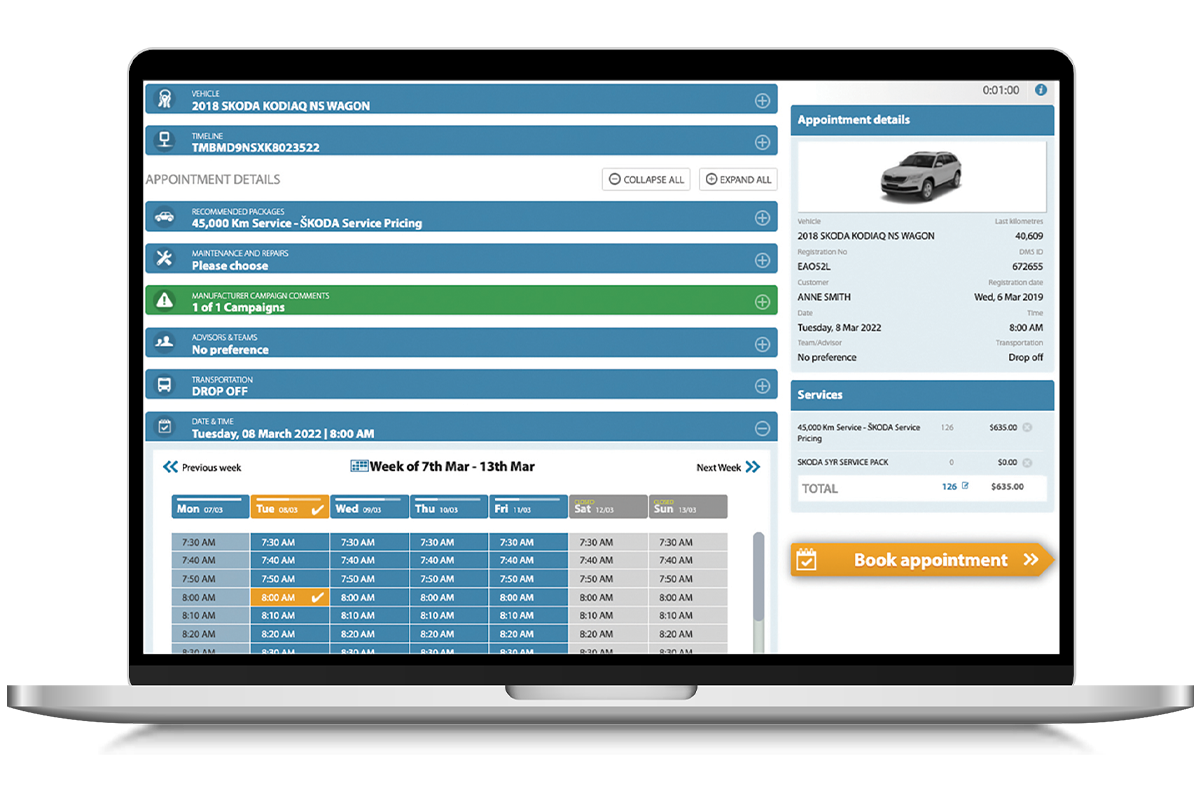Click the wrench icon on Maintenance and Repairs
The height and width of the screenshot is (800, 1200).
(165, 259)
